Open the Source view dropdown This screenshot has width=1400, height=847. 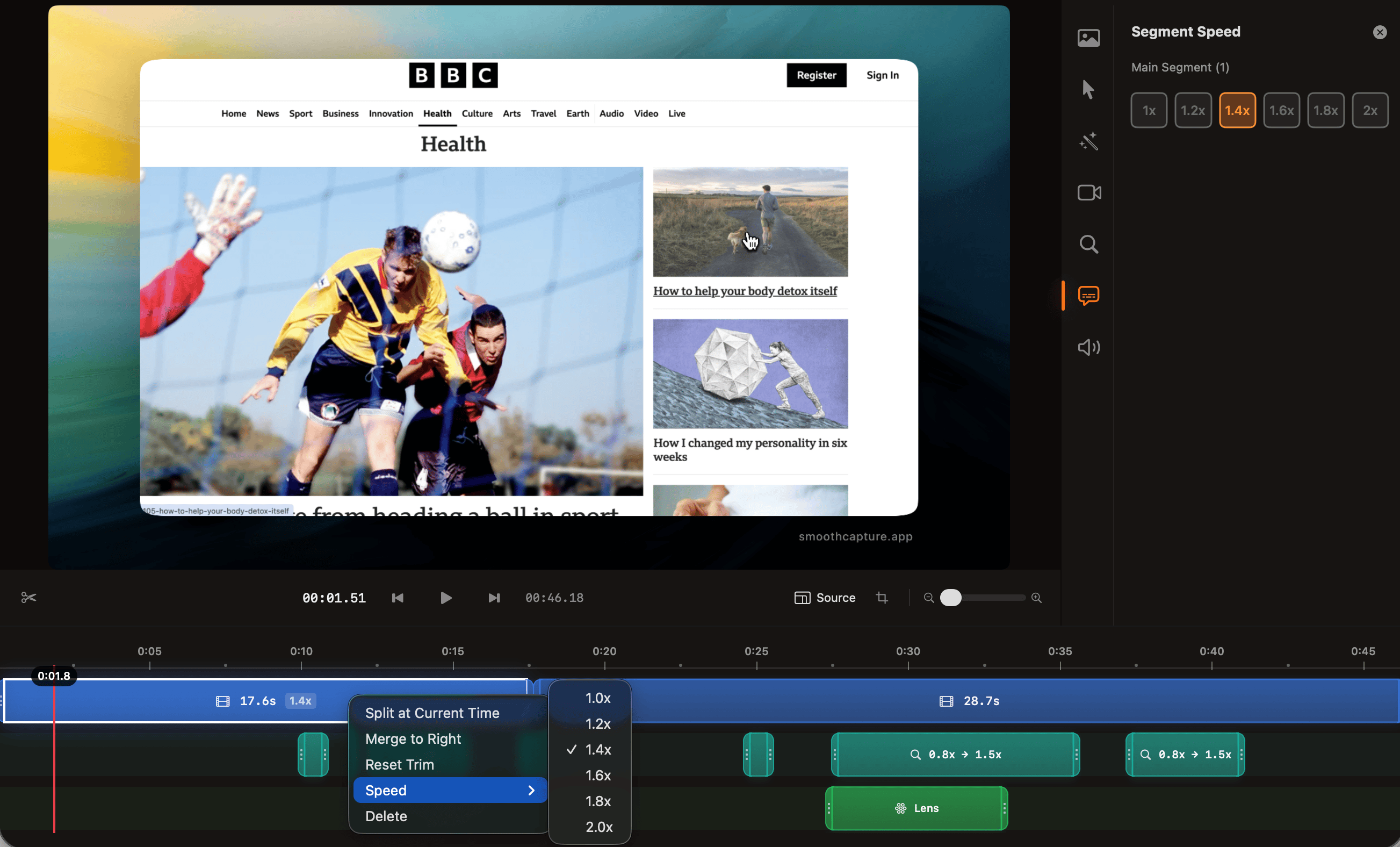pyautogui.click(x=825, y=598)
